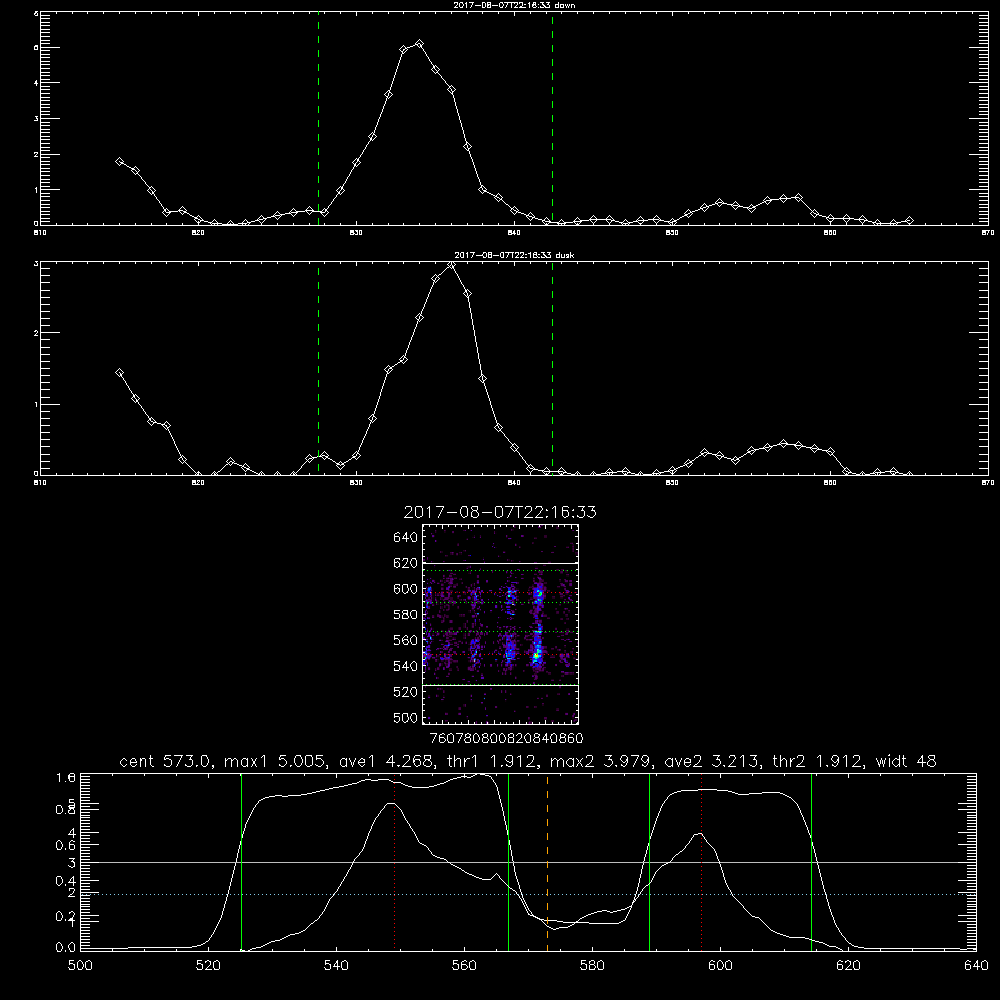Click the left green dashed line in dusk plot
1000x1000 pixels.
pos(318,369)
